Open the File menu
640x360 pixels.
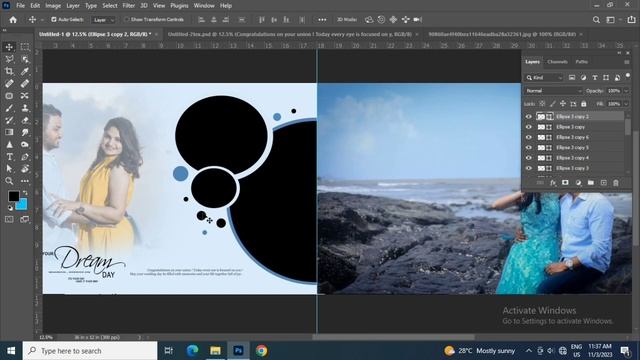click(x=20, y=6)
